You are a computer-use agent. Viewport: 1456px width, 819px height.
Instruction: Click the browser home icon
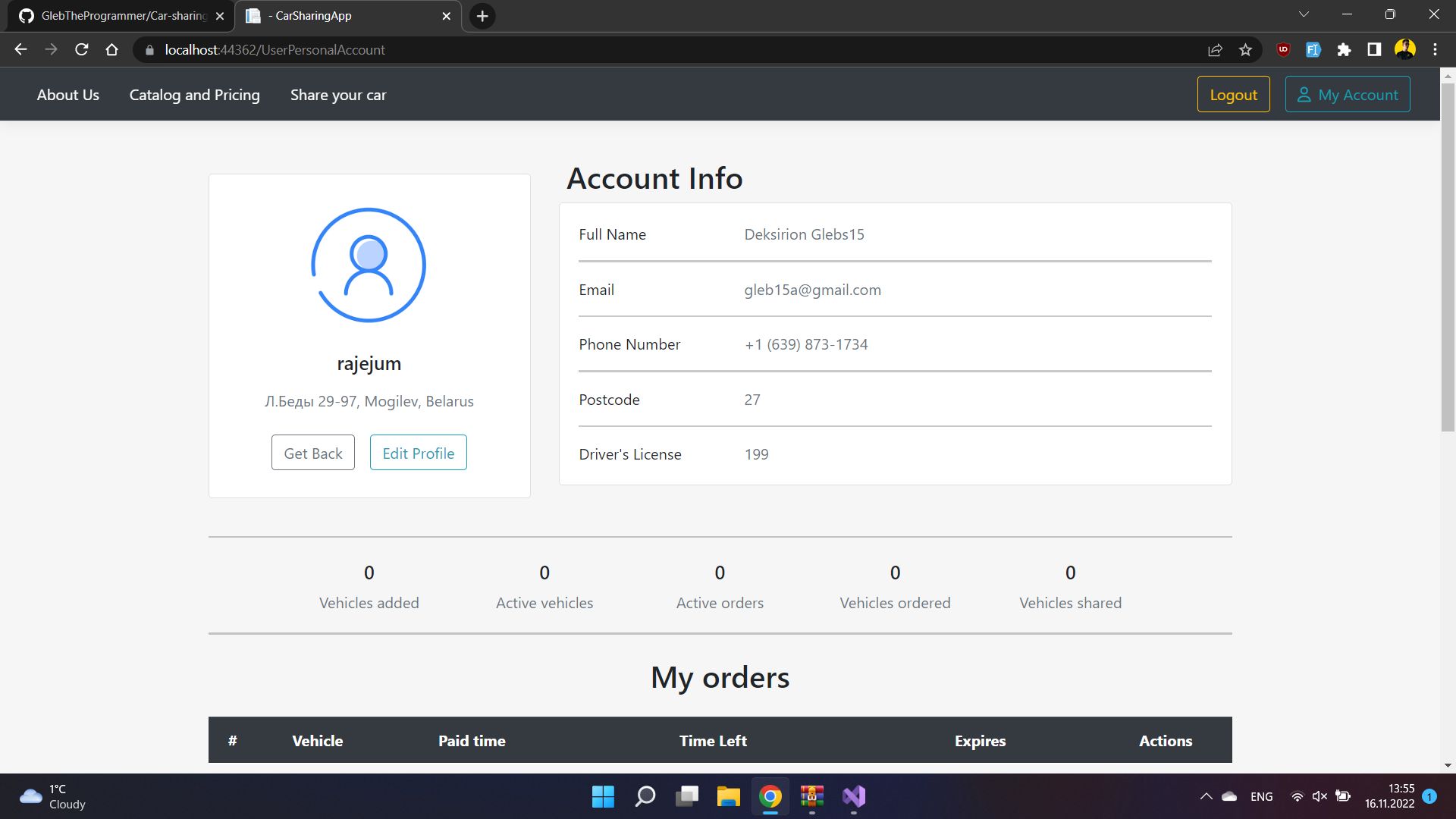(112, 50)
